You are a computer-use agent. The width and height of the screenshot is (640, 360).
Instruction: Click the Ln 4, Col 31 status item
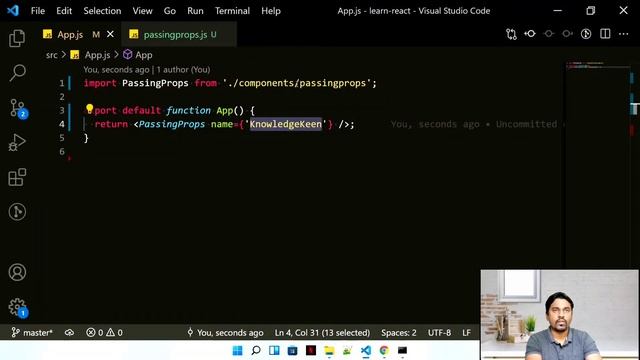point(322,333)
